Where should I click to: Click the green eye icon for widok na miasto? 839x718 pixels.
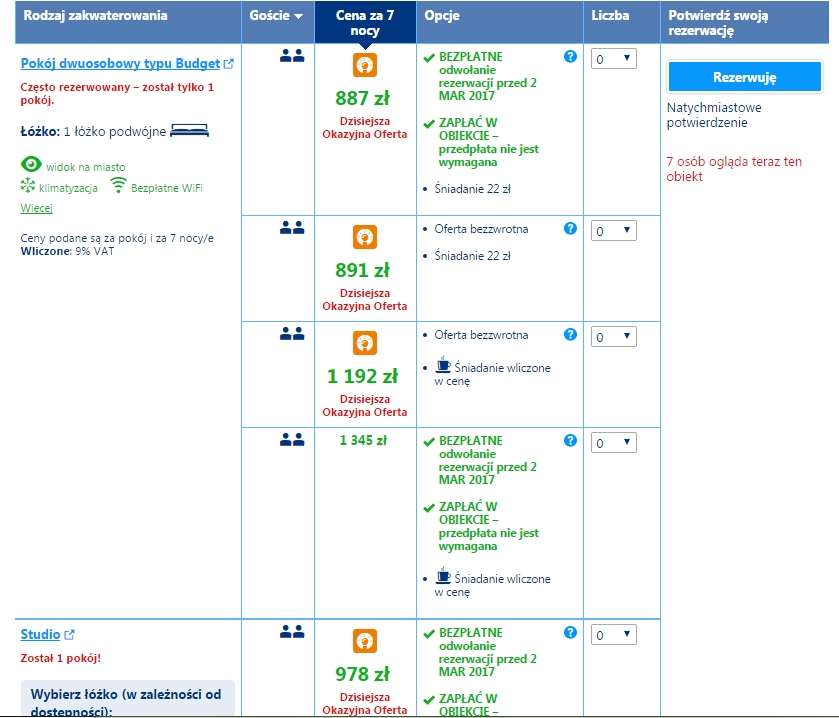31,164
